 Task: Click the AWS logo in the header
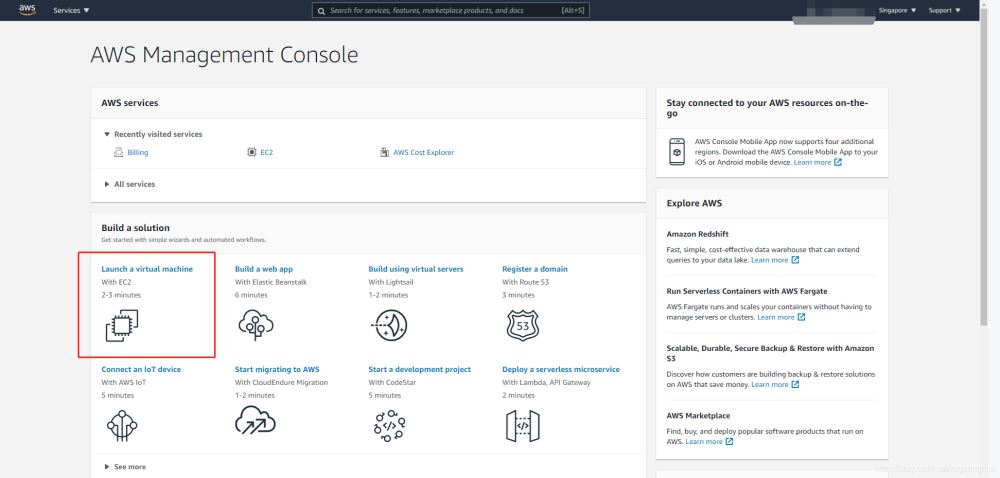pyautogui.click(x=27, y=10)
